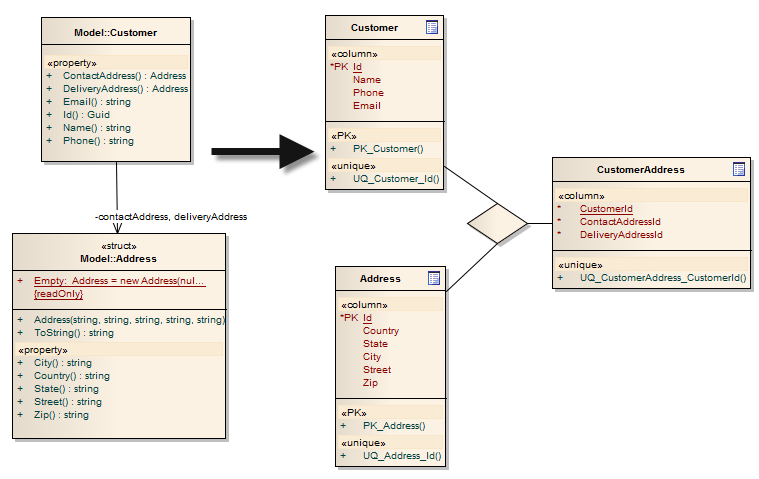The image size is (759, 479).
Task: Select the UQ_Customer_Id() unique constraint
Action: [395, 179]
